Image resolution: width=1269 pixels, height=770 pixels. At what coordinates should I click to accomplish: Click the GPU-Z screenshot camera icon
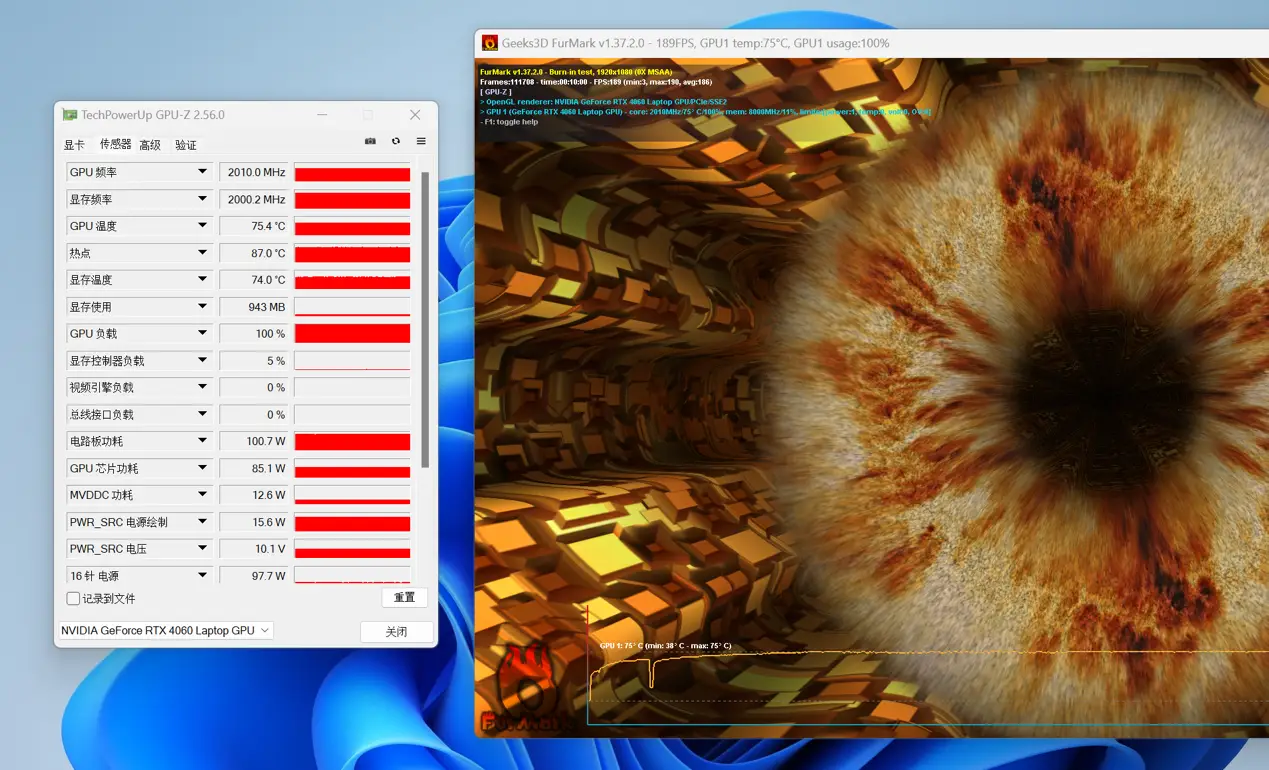[x=370, y=142]
